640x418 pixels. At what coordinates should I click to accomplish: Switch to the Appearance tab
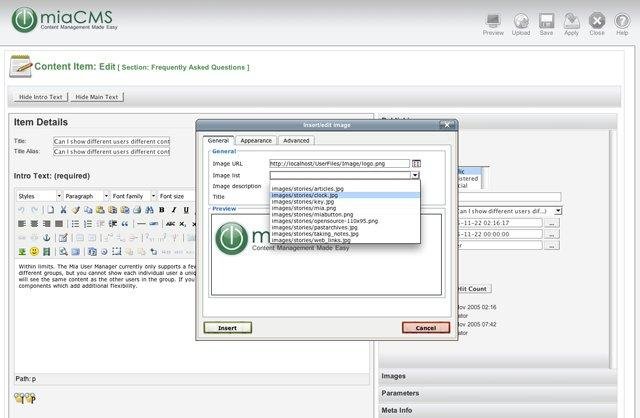[x=256, y=140]
